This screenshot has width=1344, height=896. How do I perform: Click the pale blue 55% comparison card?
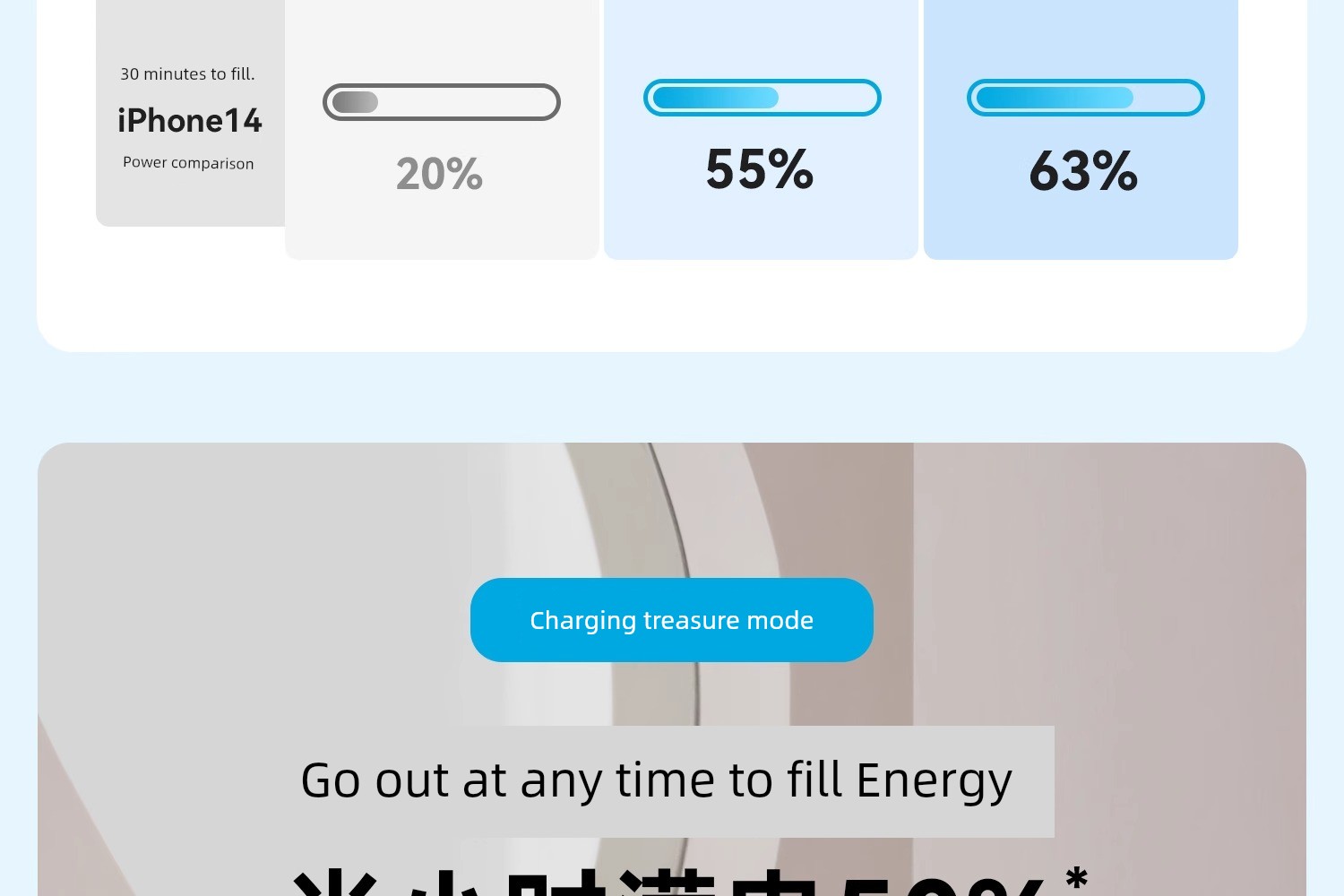761,130
